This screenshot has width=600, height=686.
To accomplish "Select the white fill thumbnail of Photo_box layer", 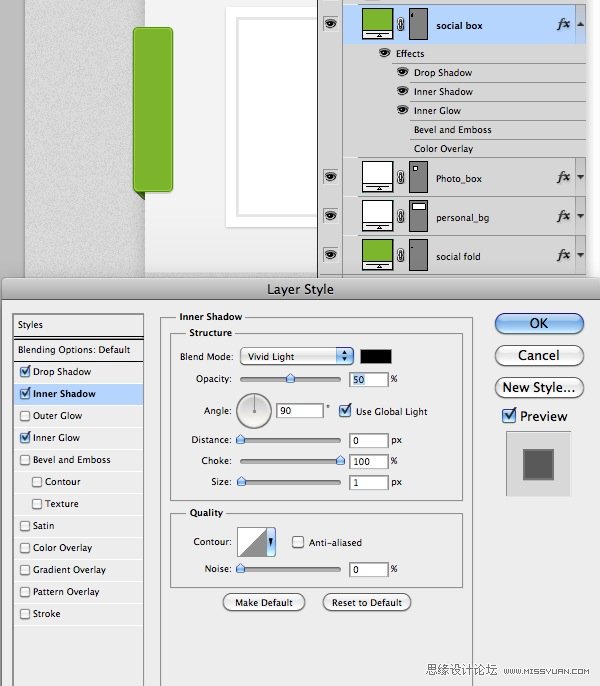I will click(x=377, y=177).
